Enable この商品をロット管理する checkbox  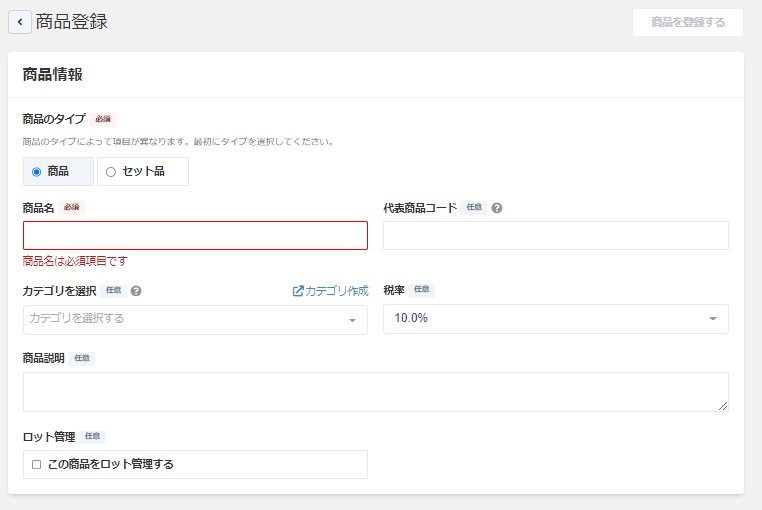click(x=36, y=464)
